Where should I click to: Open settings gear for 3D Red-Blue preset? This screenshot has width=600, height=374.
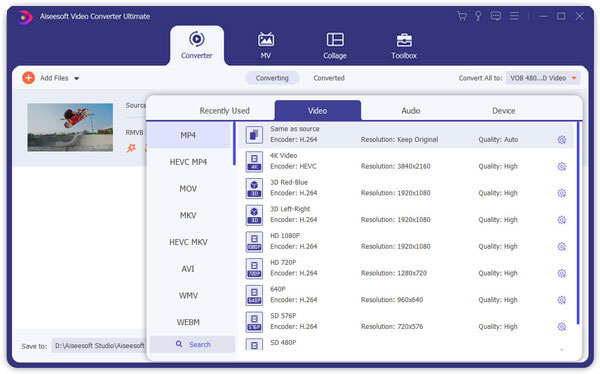562,193
